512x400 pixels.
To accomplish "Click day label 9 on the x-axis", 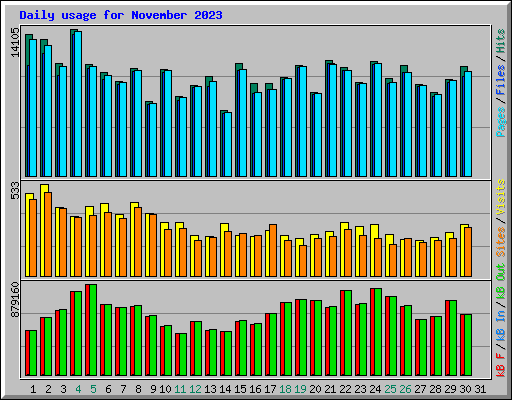I will [x=153, y=389].
